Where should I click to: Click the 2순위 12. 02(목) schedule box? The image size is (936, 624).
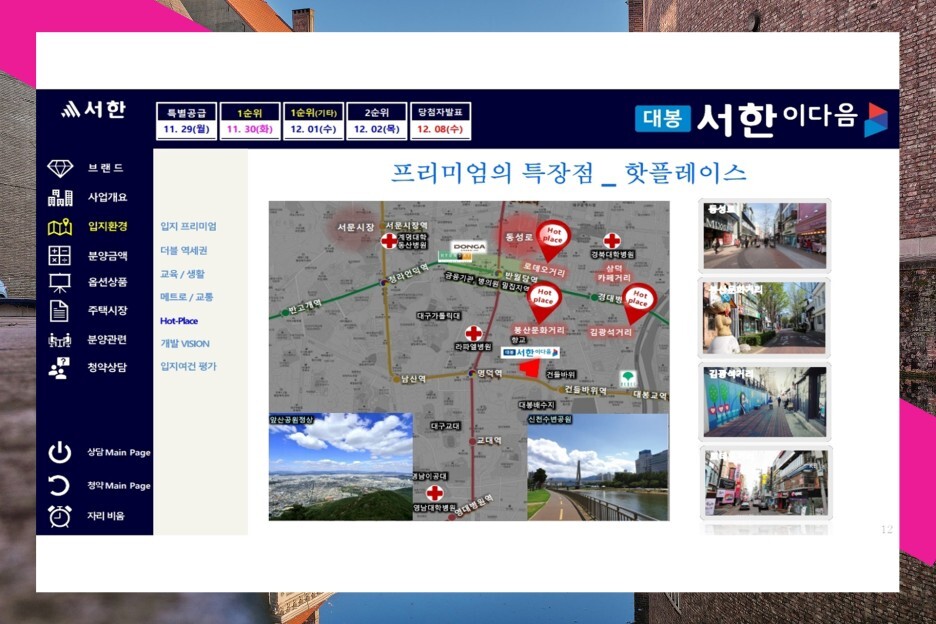pos(377,121)
